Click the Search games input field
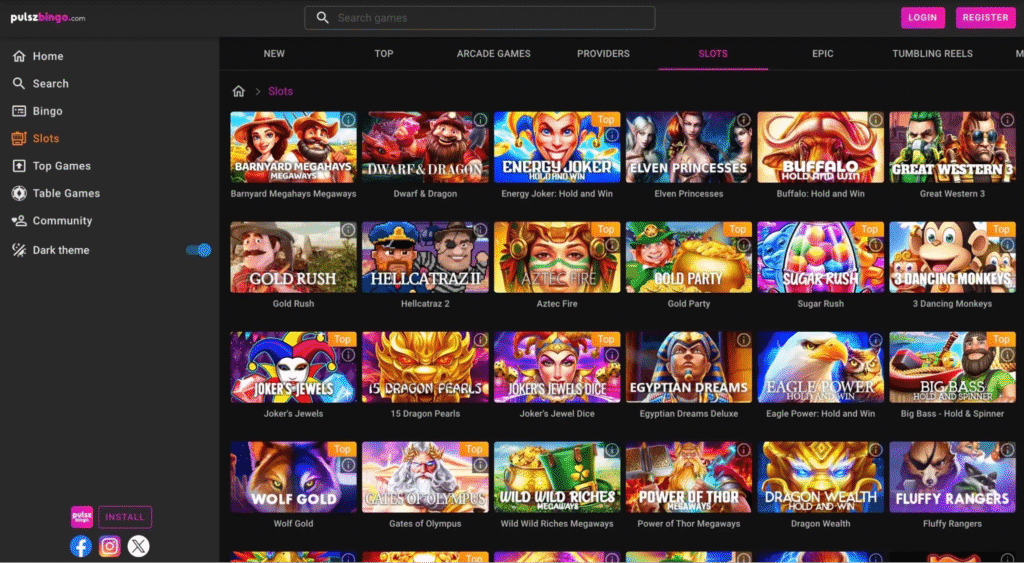Viewport: 1024px width, 563px height. point(479,18)
